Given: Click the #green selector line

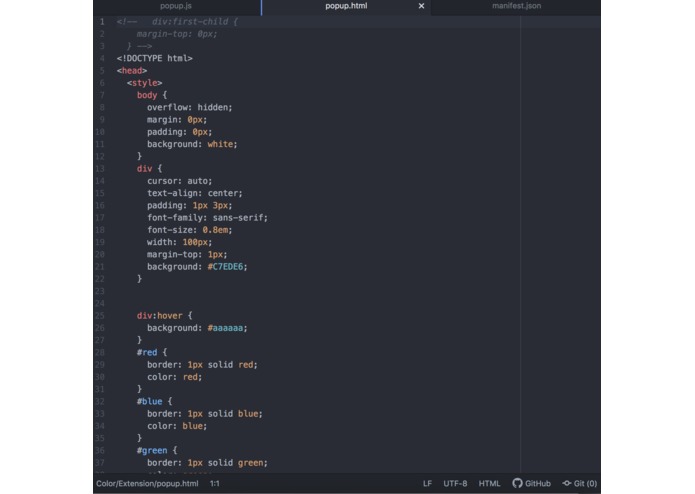Looking at the screenshot, I should pos(157,451).
